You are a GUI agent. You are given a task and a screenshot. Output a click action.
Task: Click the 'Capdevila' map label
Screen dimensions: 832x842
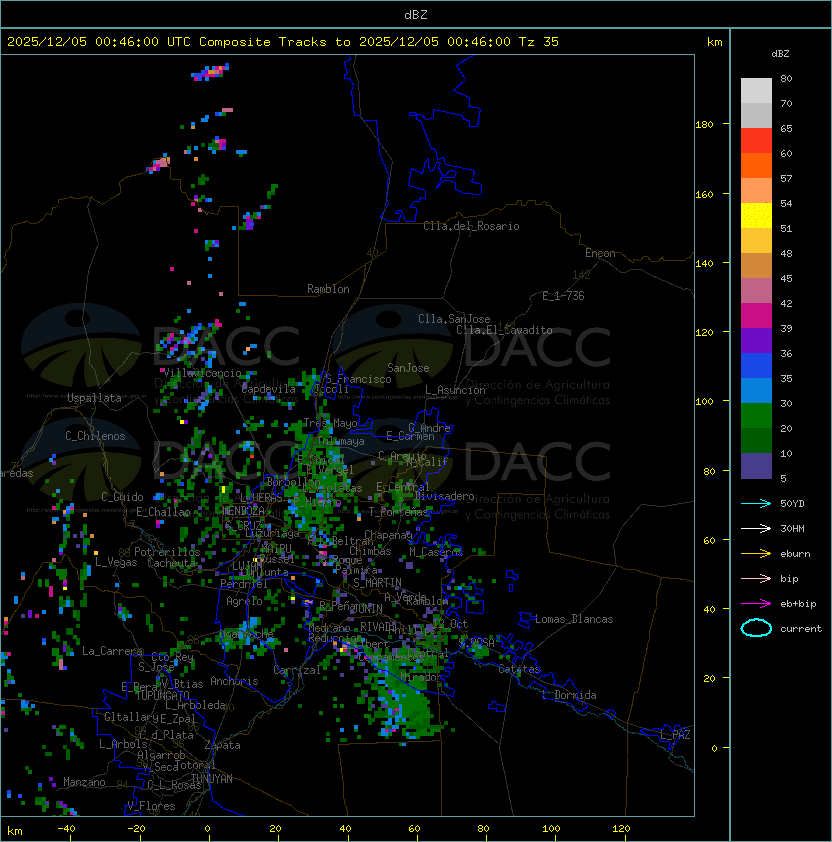(x=269, y=389)
